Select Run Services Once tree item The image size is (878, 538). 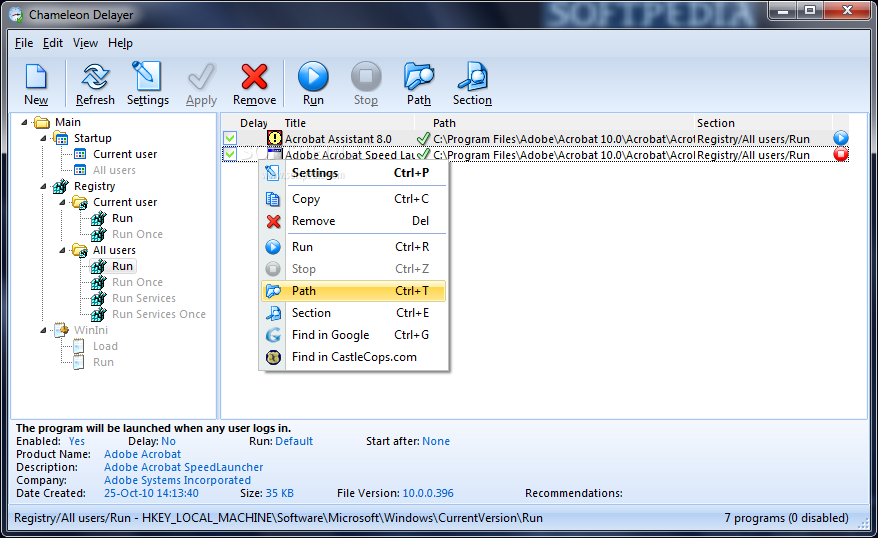tap(158, 315)
